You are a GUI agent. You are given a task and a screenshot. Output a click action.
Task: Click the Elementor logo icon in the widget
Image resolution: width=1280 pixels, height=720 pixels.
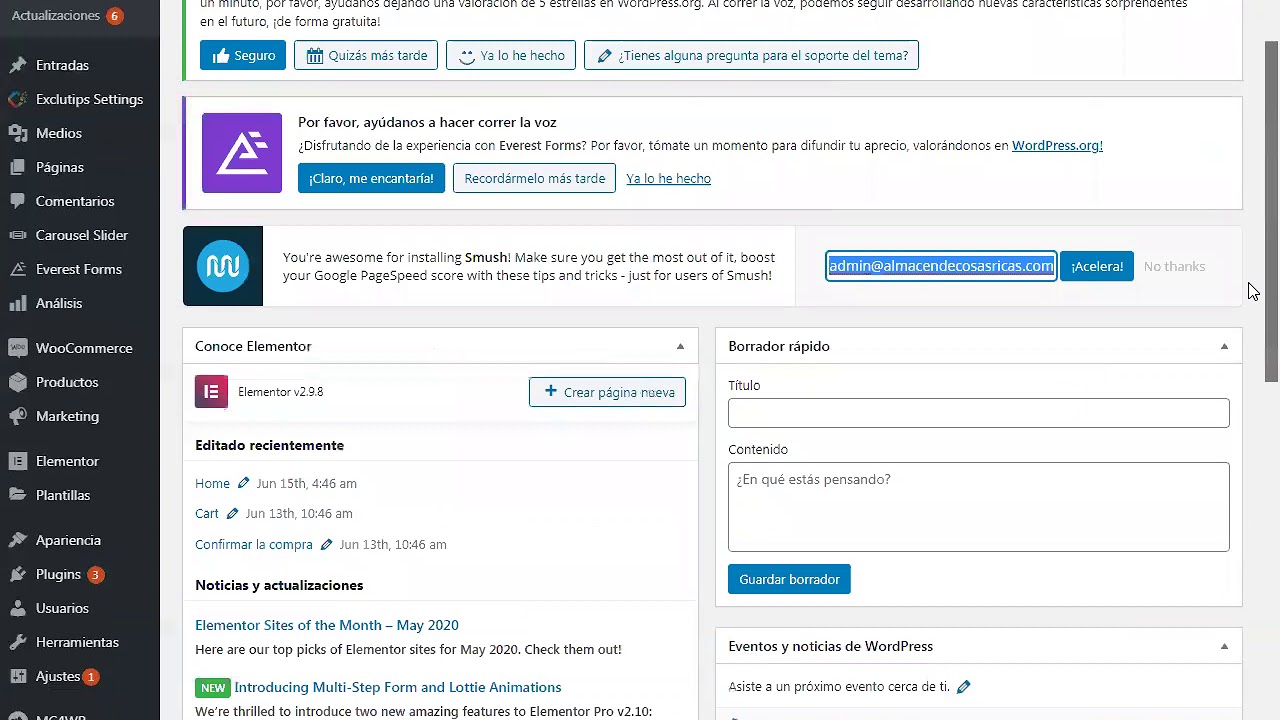211,392
